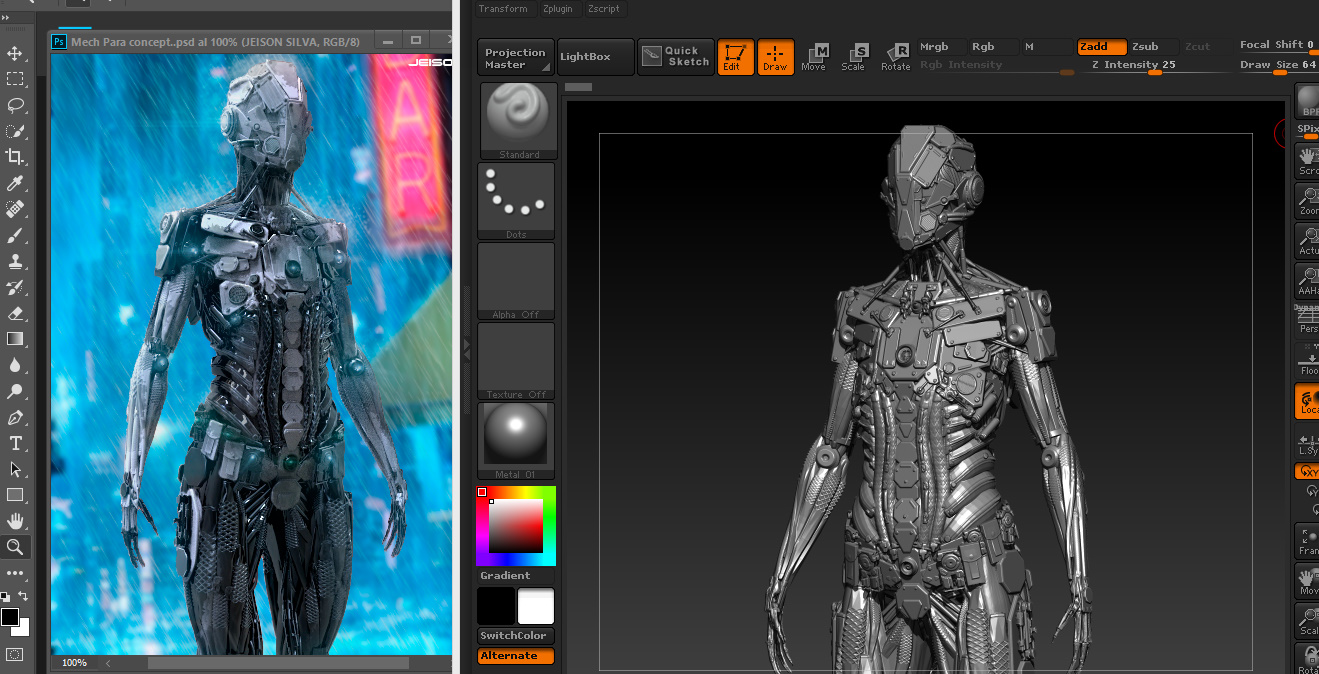Click Quick Sketch button
The width and height of the screenshot is (1319, 674).
click(676, 57)
